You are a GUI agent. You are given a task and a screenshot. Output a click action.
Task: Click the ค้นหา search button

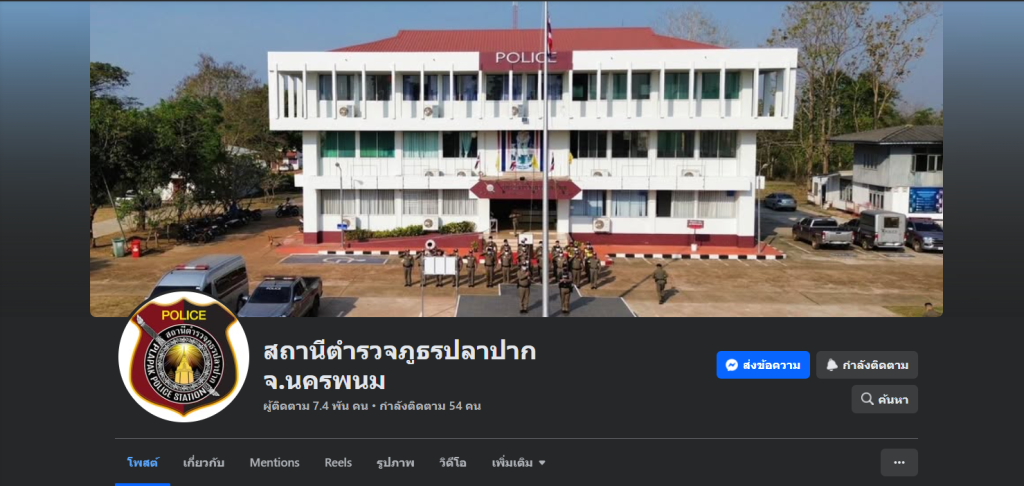coord(884,399)
